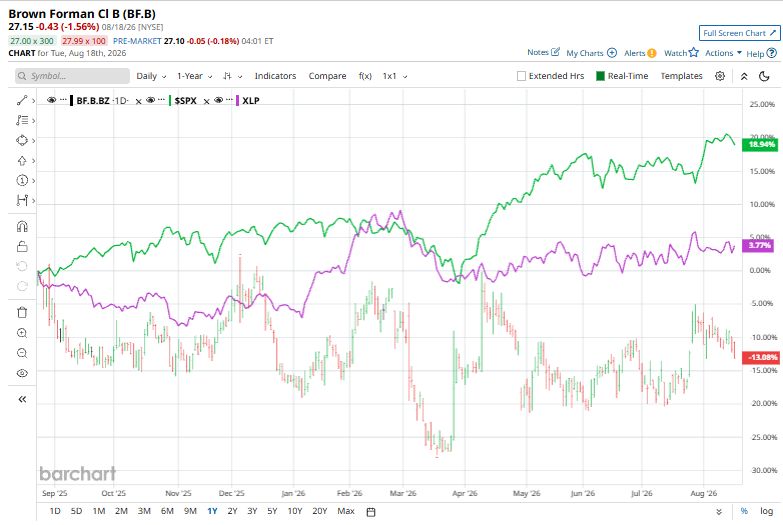Open the chart type bar-style dropdown
Image resolution: width=783 pixels, height=525 pixels.
tap(233, 76)
